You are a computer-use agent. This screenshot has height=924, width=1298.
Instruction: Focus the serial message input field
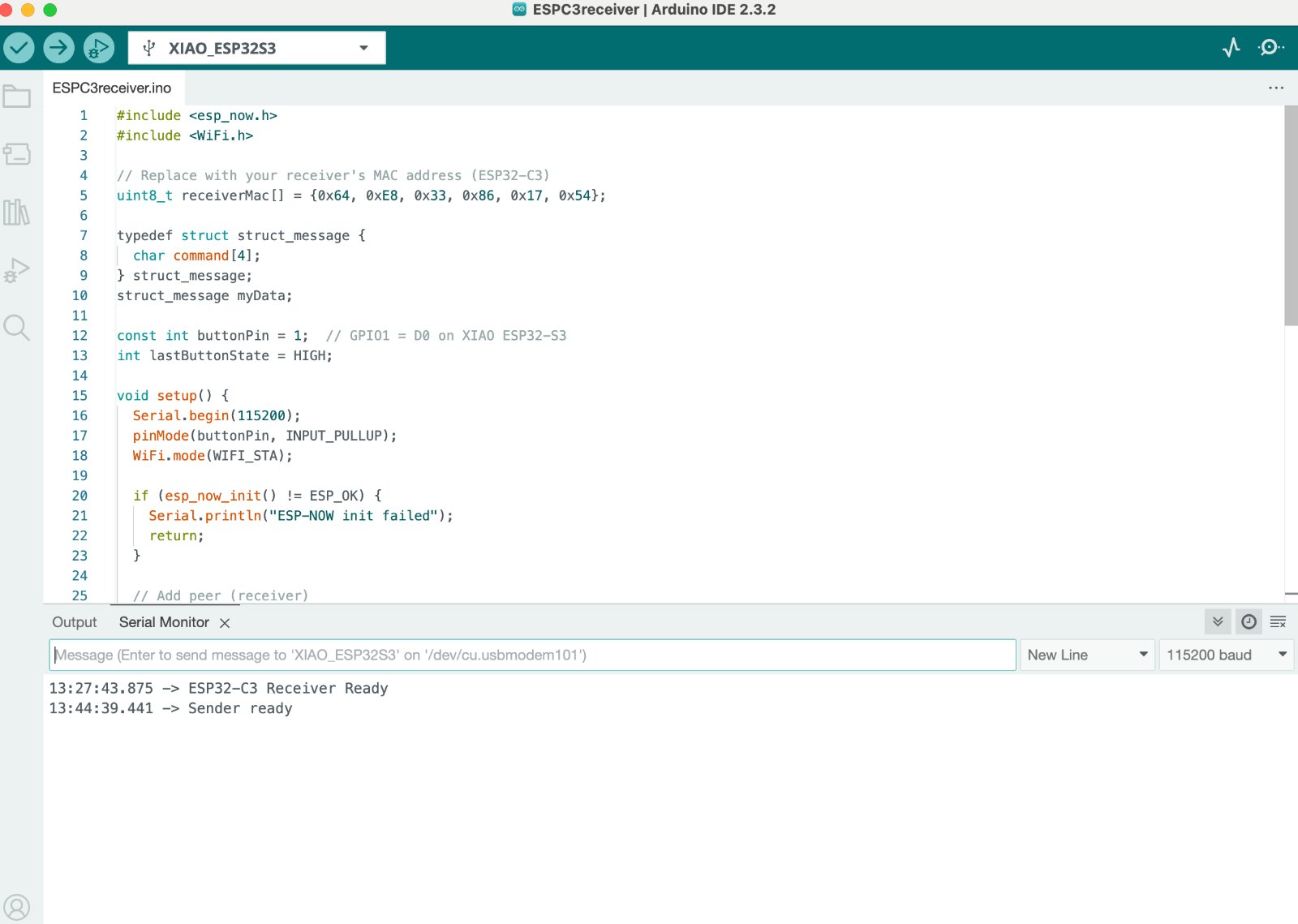[532, 655]
